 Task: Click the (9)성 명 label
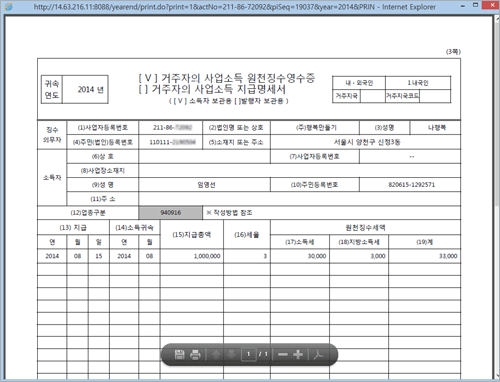103,185
